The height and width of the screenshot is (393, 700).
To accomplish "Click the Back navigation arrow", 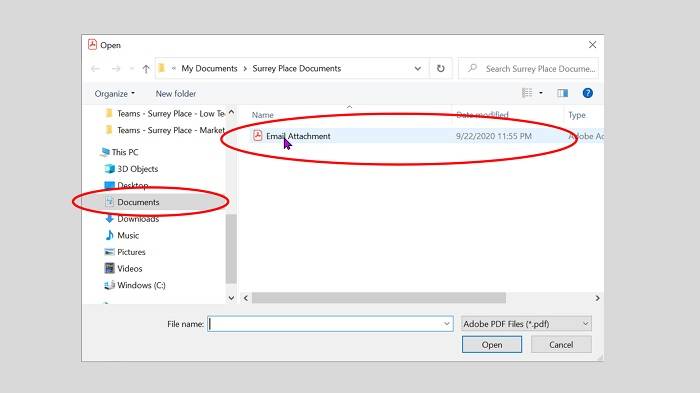I will point(95,69).
